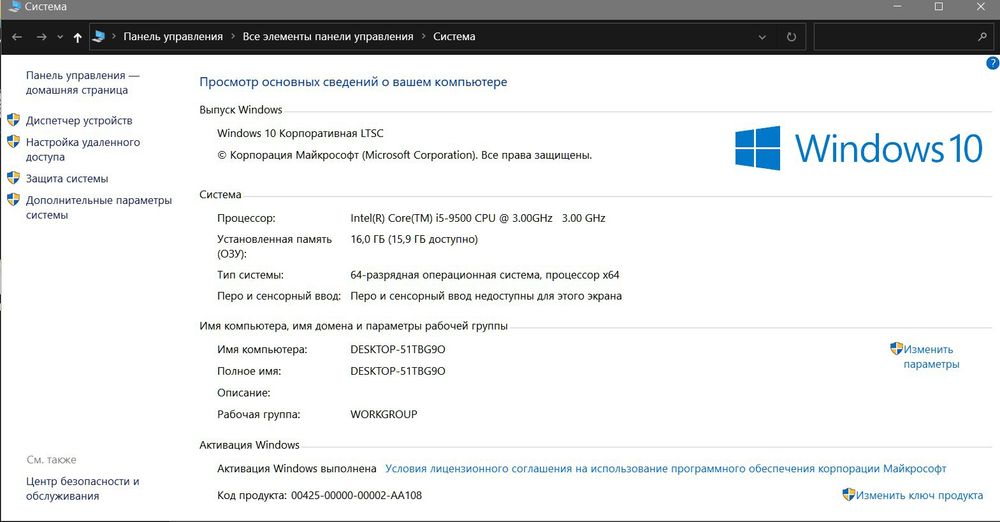Click shield icon beside 'Защита системы'
Viewport: 1000px width, 522px height.
[13, 177]
